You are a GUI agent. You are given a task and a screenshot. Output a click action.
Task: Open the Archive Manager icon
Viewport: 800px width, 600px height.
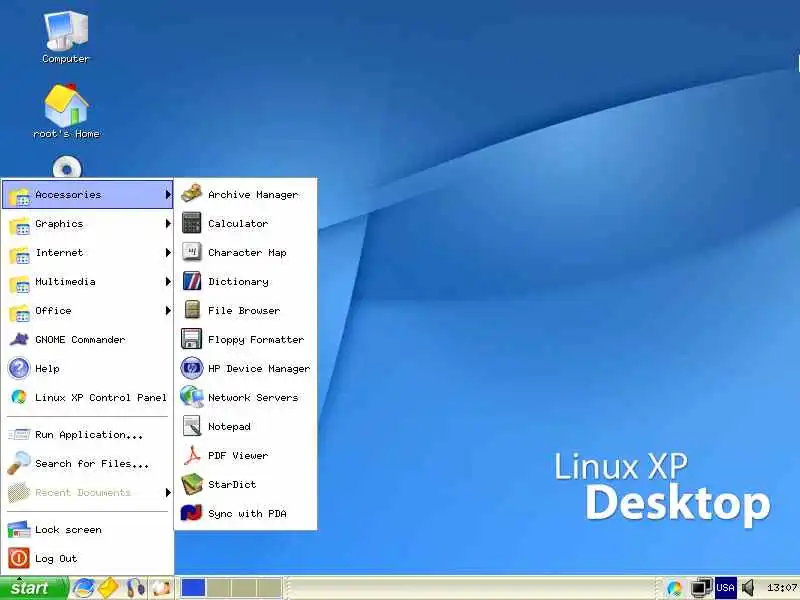click(x=192, y=194)
